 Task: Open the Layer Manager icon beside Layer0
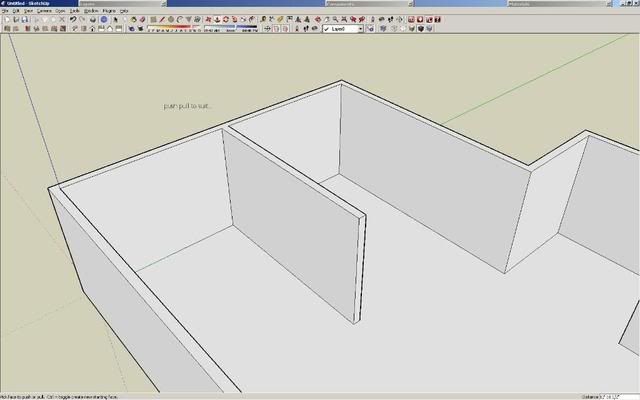(x=370, y=29)
